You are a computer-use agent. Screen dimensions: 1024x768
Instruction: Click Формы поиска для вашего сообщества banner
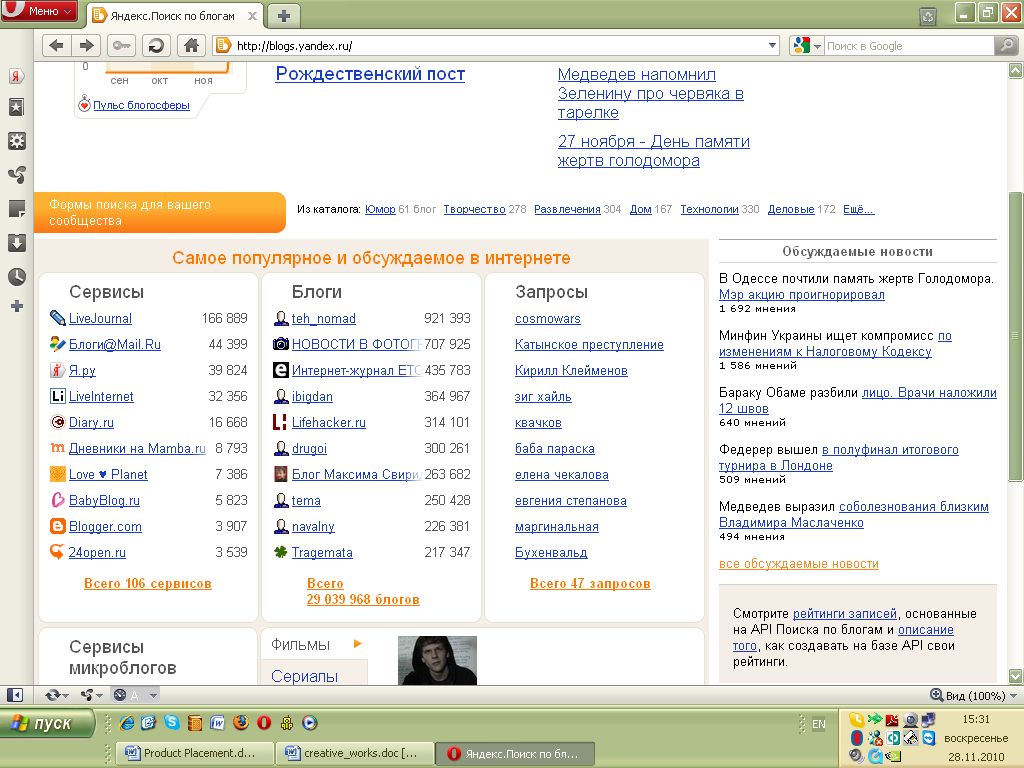[x=159, y=212]
